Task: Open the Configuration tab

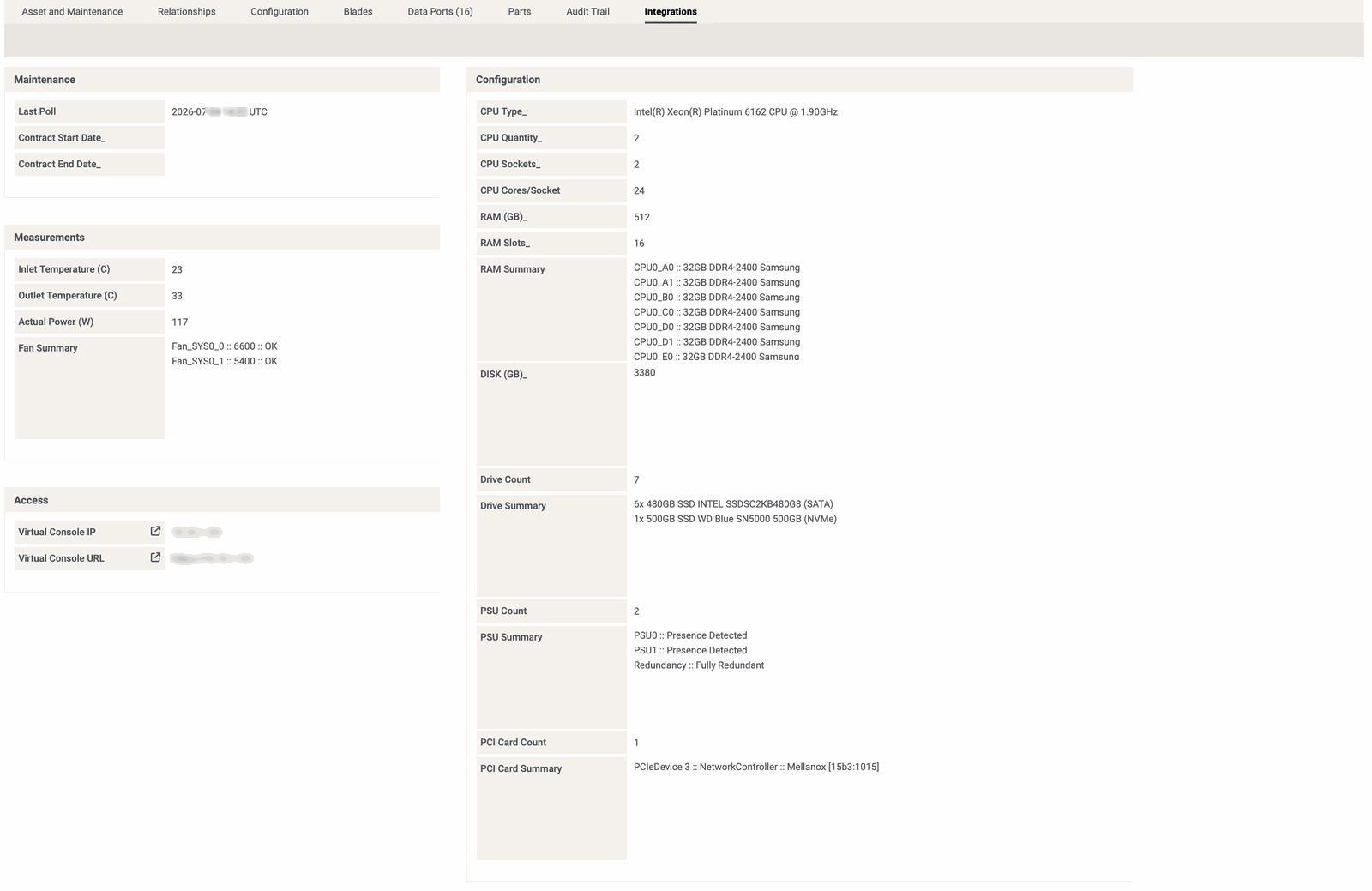Action: [280, 12]
